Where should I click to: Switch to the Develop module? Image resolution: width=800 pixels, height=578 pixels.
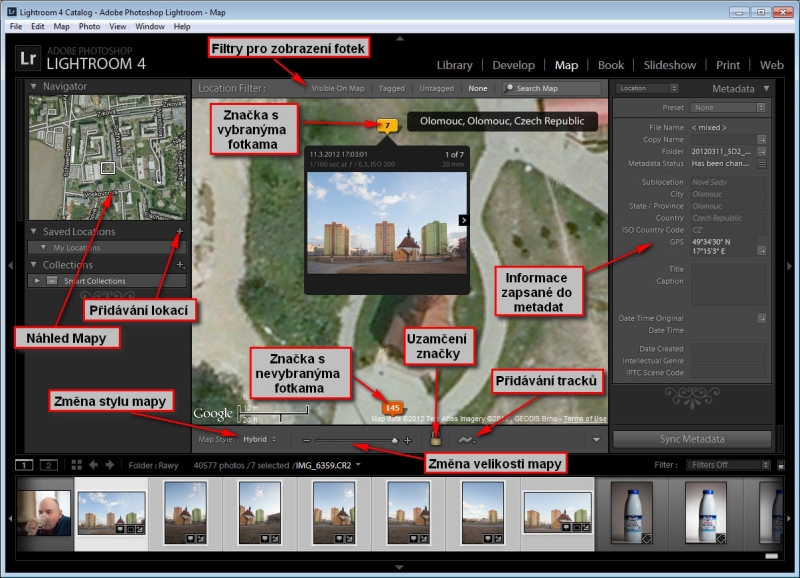513,65
